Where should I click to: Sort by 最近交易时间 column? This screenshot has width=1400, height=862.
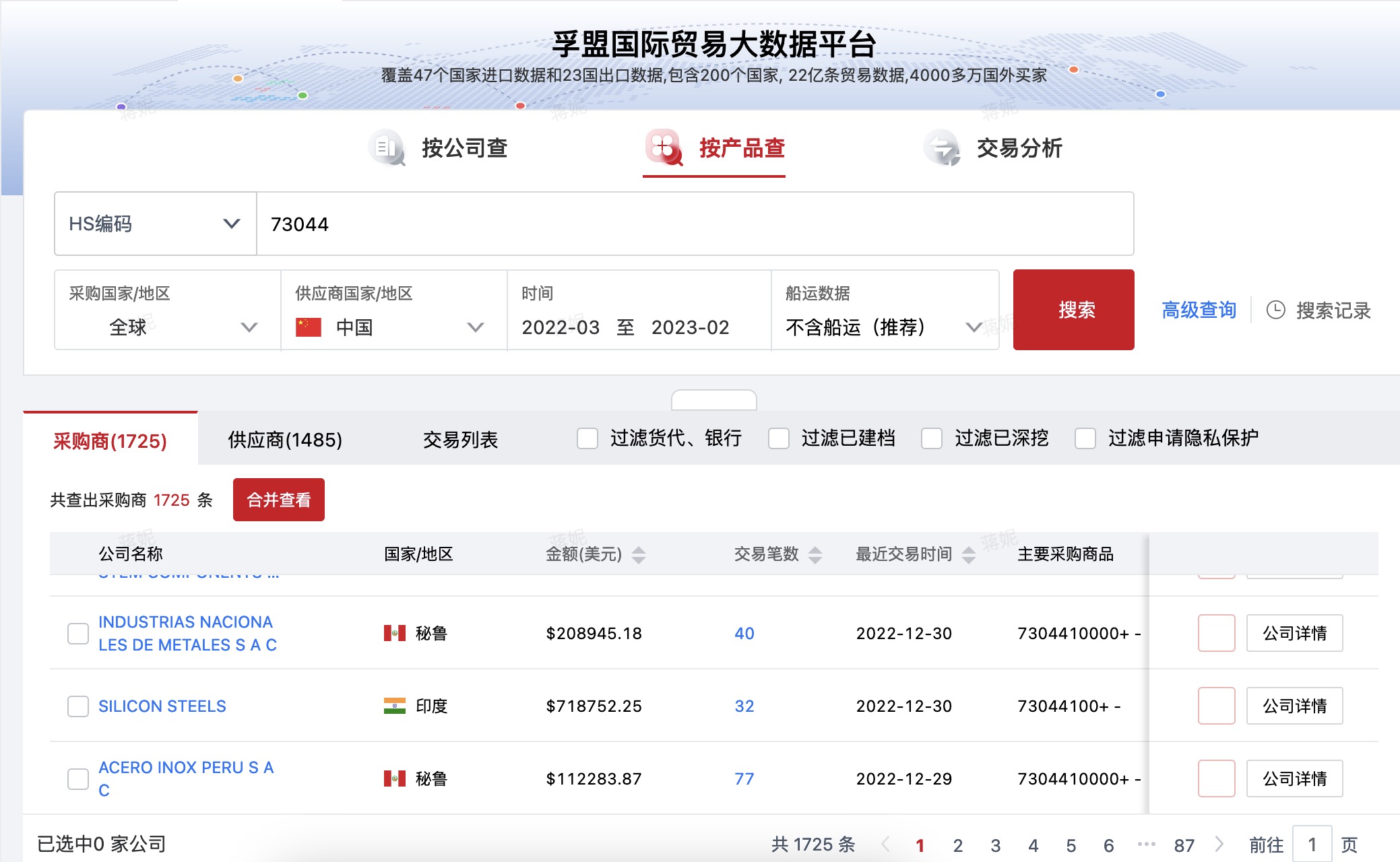(970, 554)
